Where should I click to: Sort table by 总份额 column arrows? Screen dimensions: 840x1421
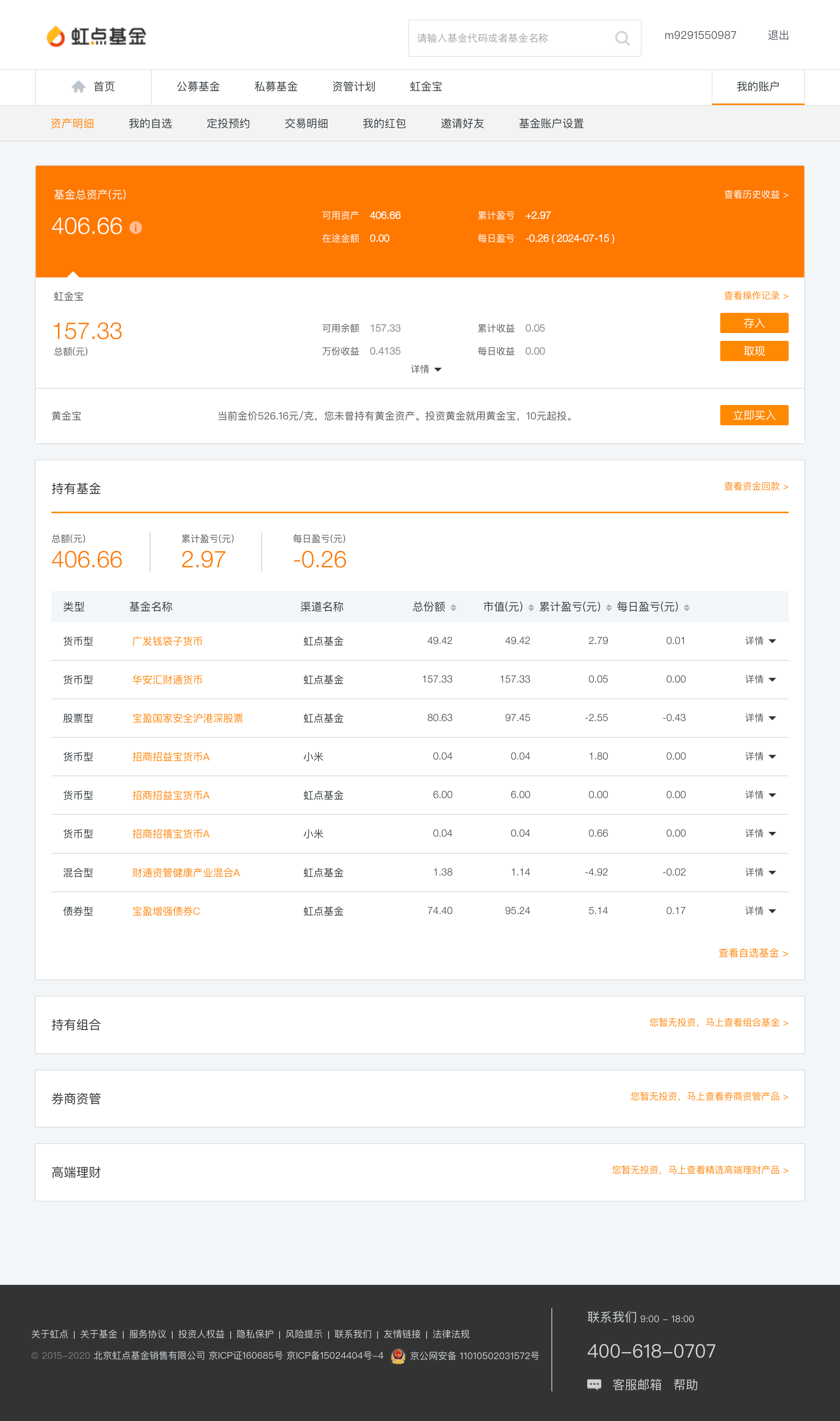coord(453,608)
